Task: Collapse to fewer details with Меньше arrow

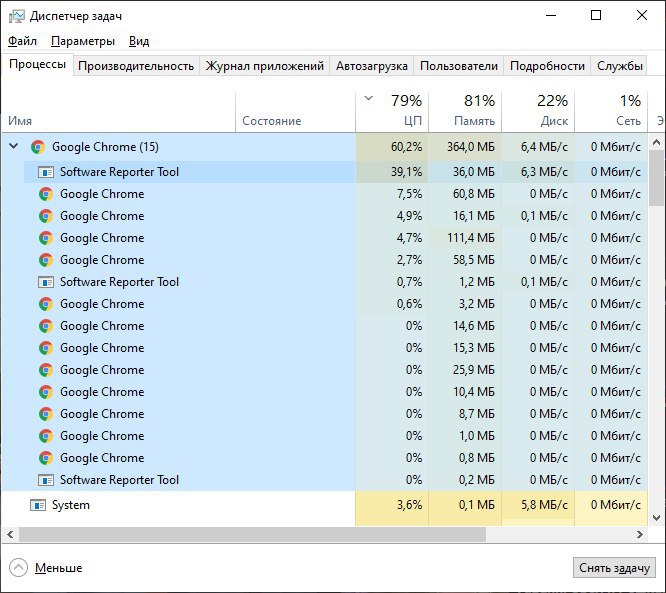Action: (x=18, y=568)
